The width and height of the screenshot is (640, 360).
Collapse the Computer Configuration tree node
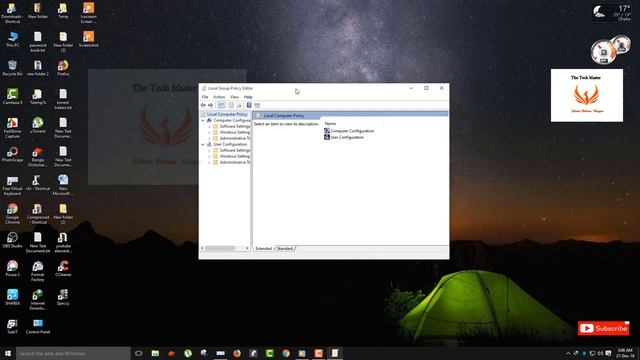point(203,120)
